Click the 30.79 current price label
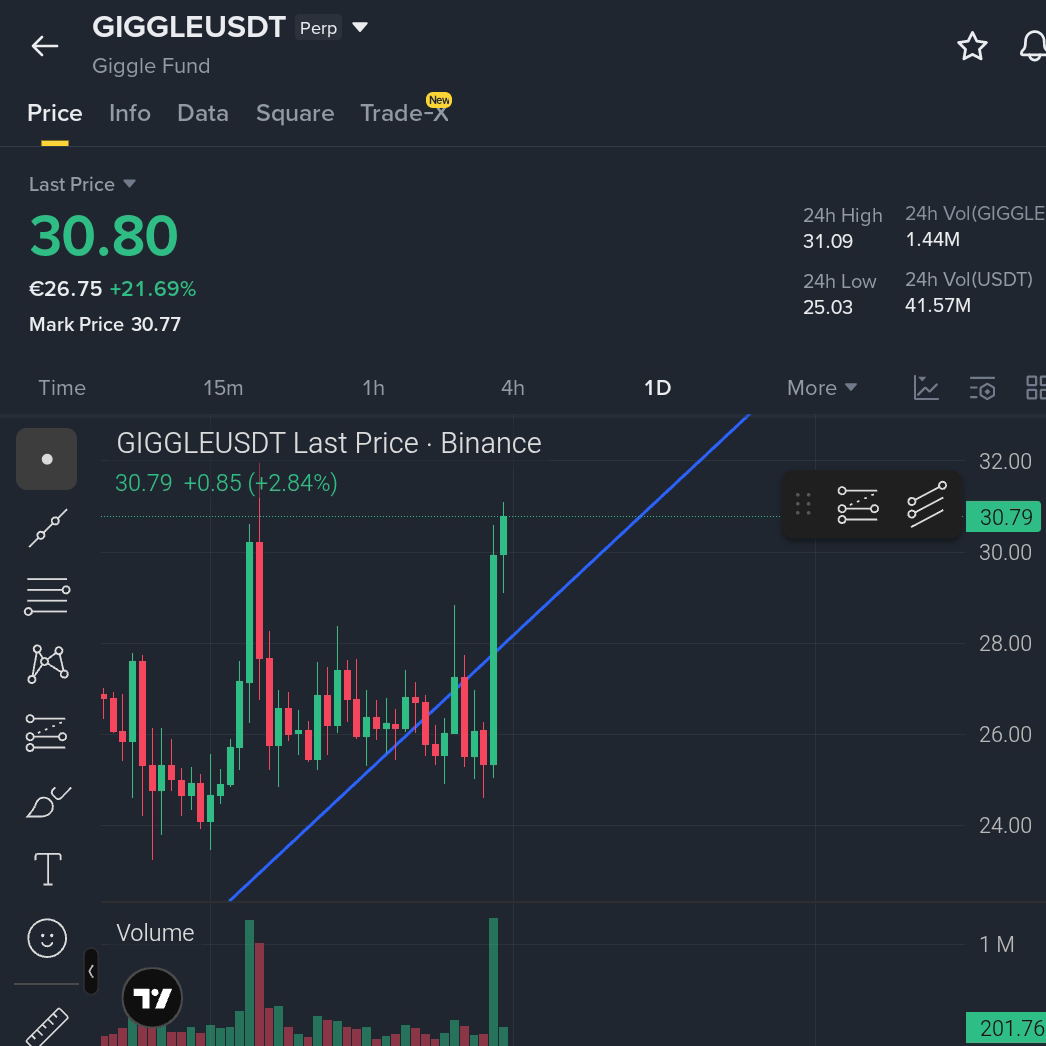 coord(1004,517)
